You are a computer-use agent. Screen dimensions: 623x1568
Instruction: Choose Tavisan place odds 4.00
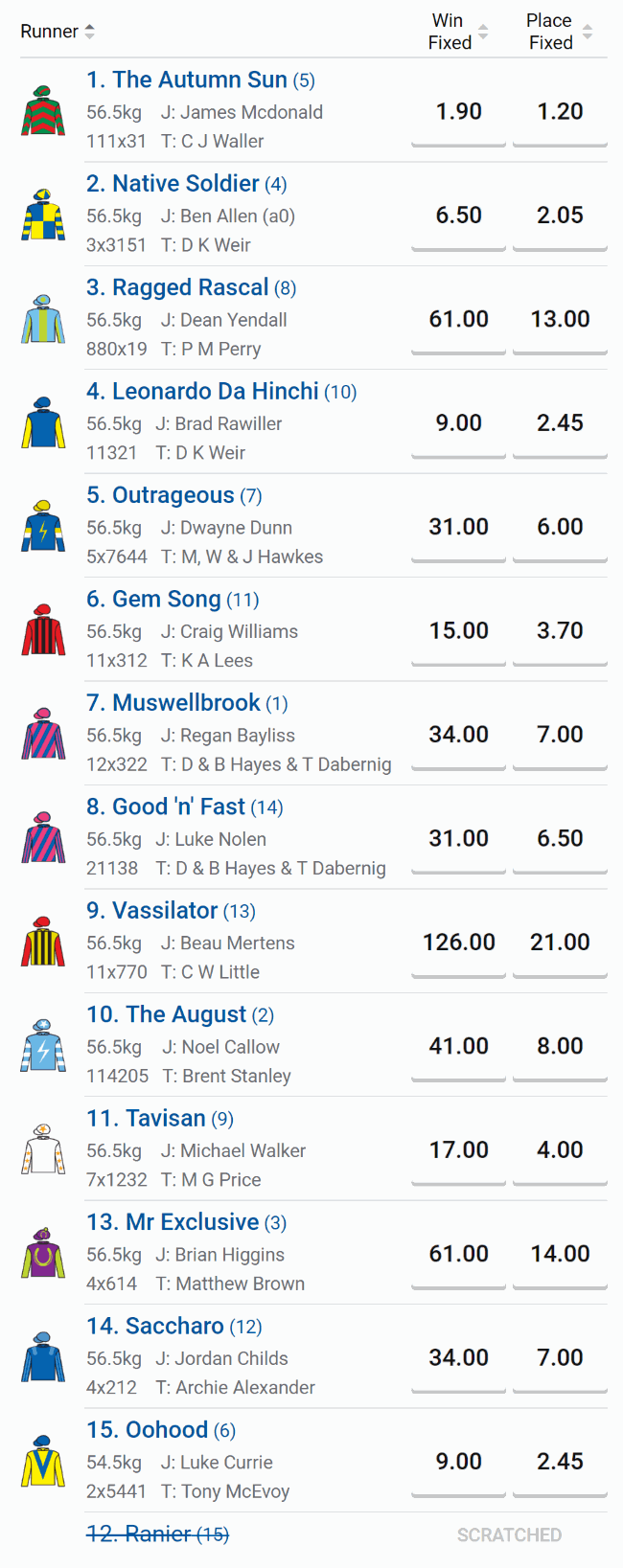(560, 1150)
